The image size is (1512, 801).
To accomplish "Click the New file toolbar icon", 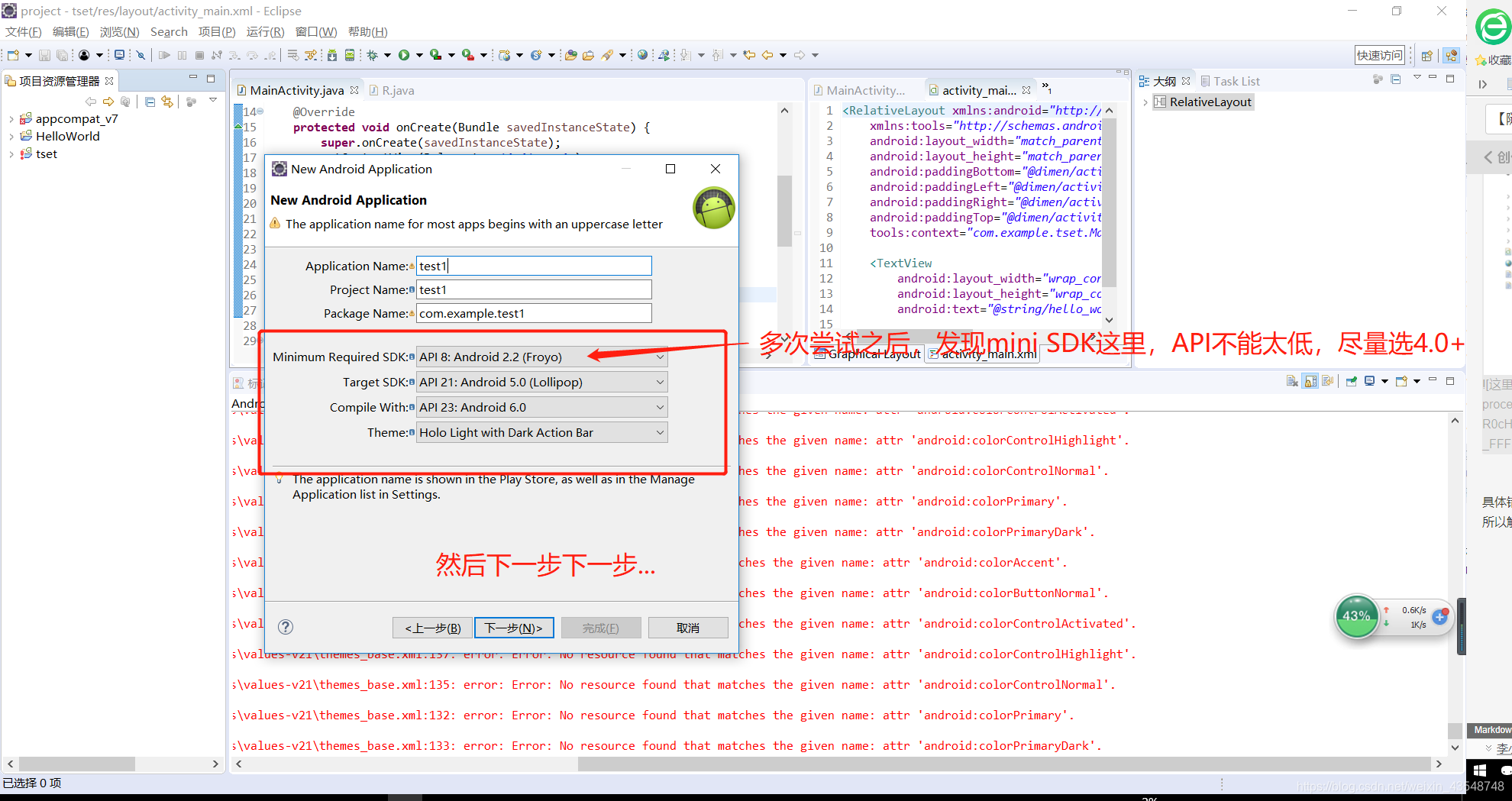I will [13, 55].
